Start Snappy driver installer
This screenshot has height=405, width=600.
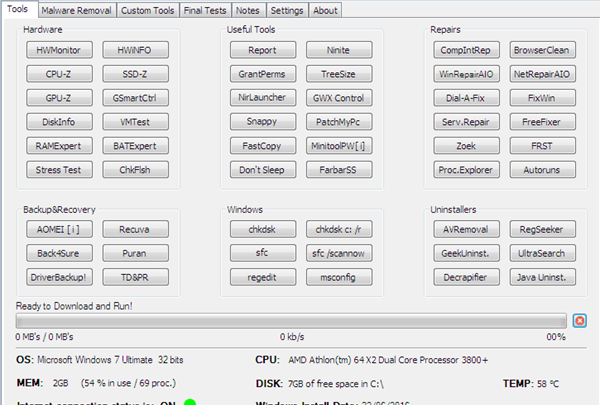click(x=263, y=122)
